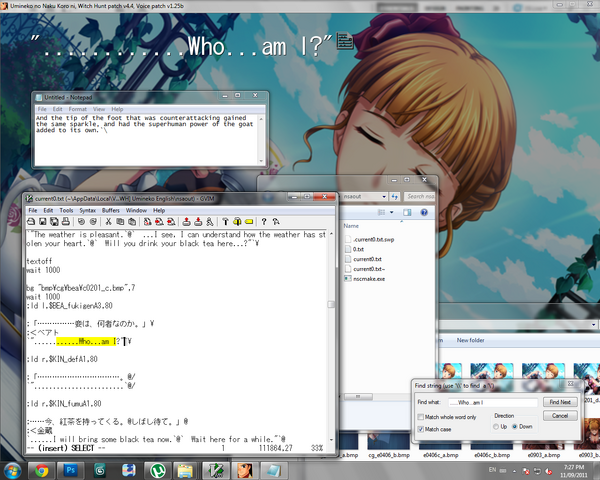Open the Window menu in GVIM
The width and height of the screenshot is (600, 480).
coord(136,210)
